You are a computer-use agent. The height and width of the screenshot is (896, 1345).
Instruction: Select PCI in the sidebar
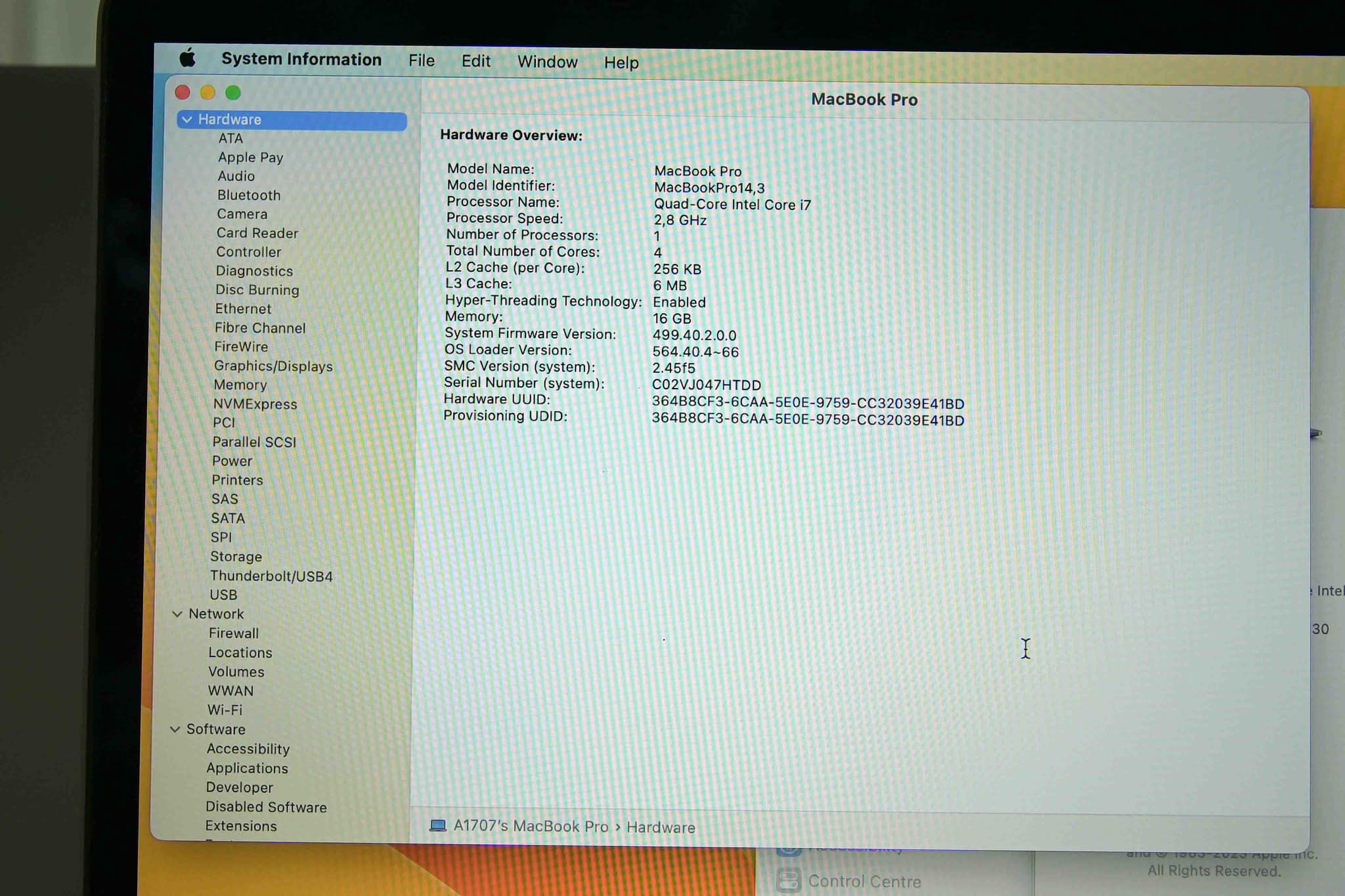tap(224, 423)
